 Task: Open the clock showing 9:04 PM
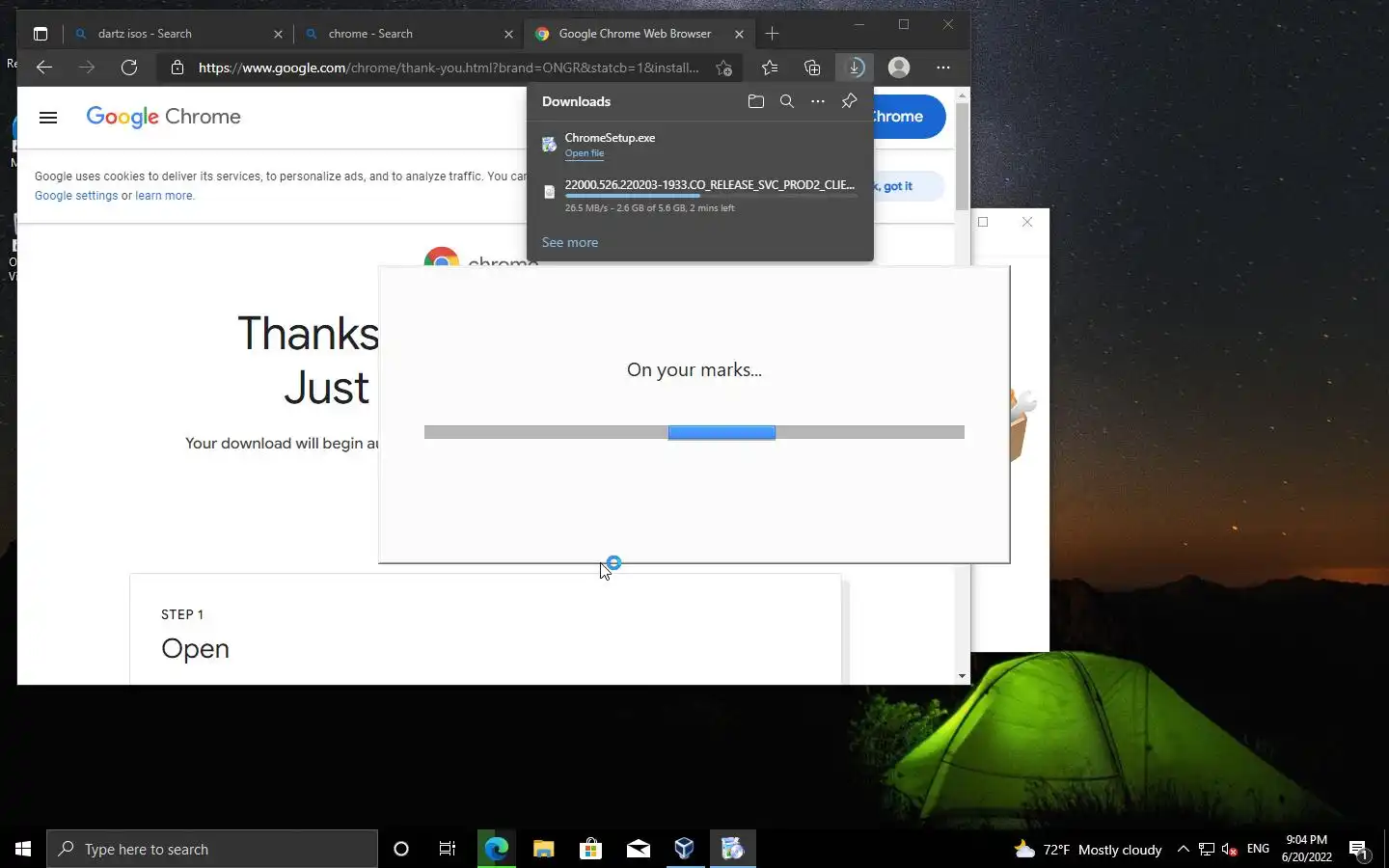(1307, 849)
